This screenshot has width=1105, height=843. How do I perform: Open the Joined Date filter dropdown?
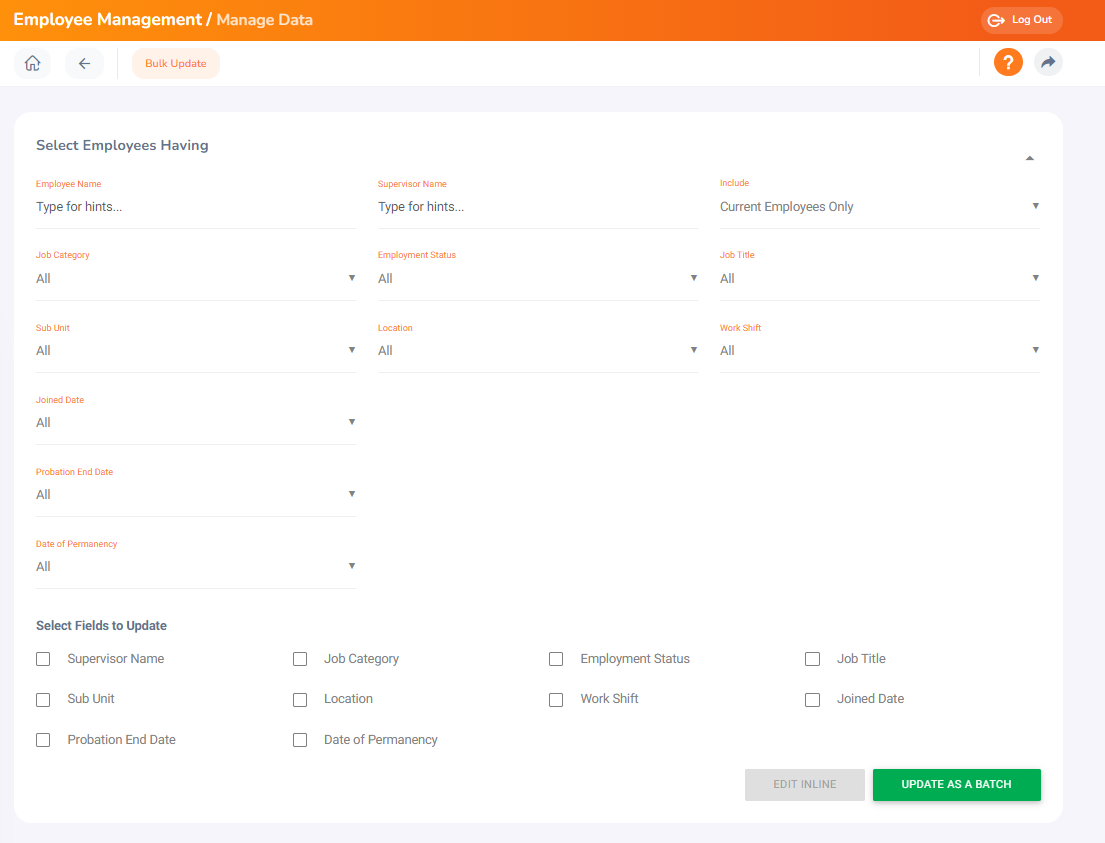[x=196, y=423]
